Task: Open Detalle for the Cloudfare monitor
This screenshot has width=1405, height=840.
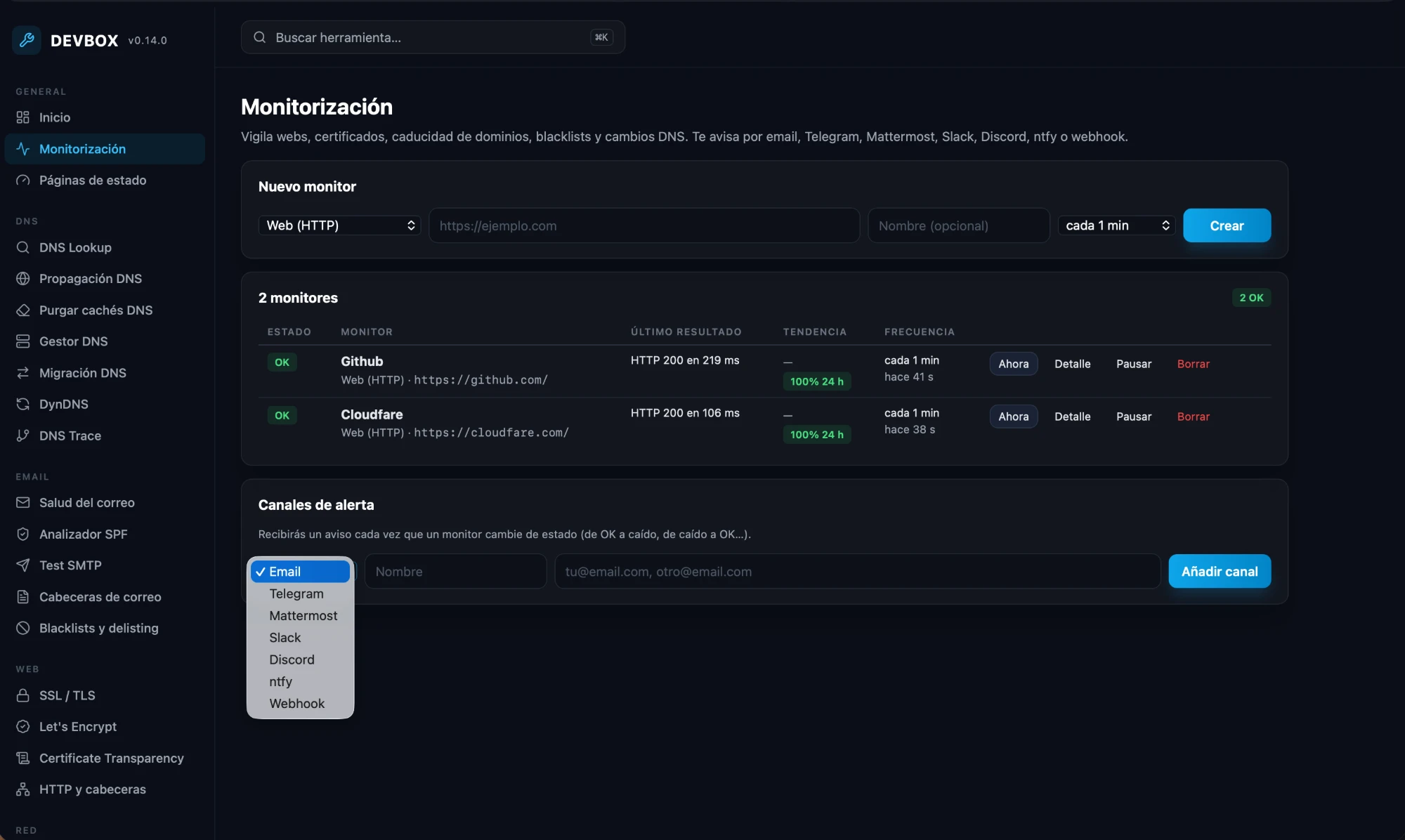Action: click(1072, 416)
